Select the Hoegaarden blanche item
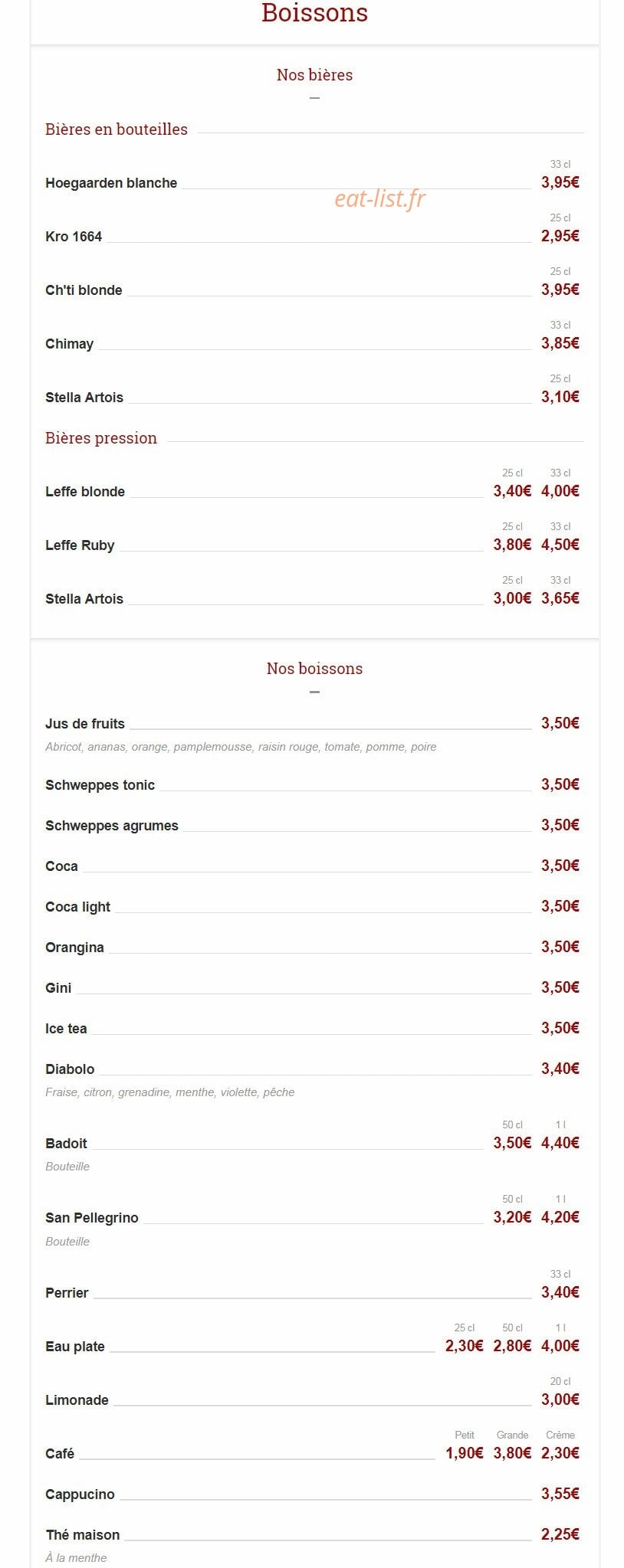The height and width of the screenshot is (1568, 624). coord(111,183)
